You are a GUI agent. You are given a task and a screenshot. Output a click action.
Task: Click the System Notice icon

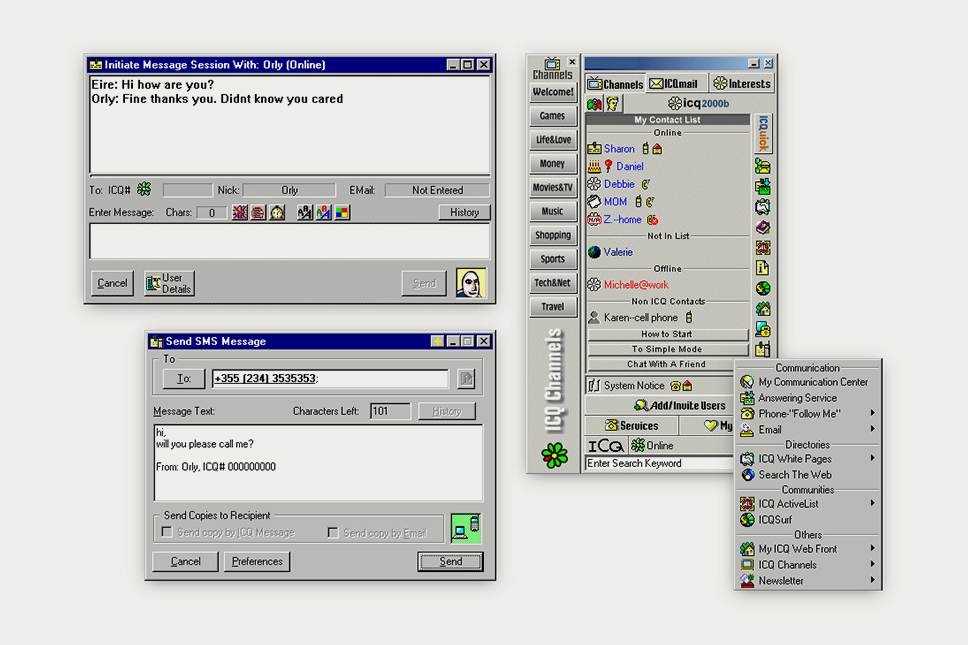pyautogui.click(x=594, y=386)
